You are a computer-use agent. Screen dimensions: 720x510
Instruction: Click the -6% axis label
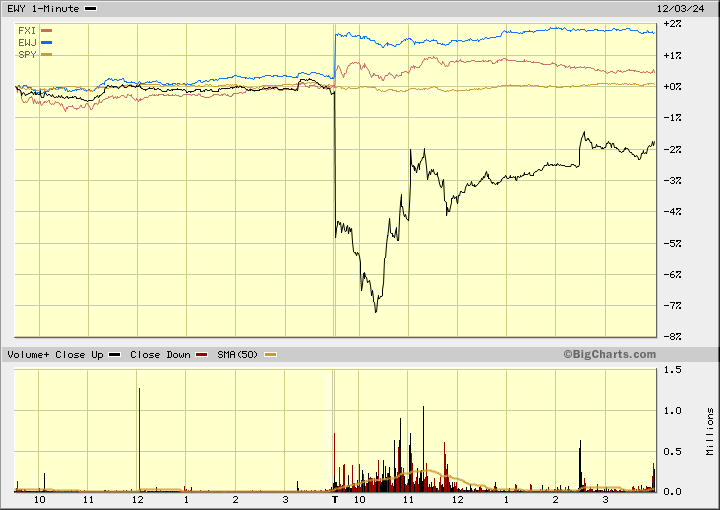tap(672, 275)
